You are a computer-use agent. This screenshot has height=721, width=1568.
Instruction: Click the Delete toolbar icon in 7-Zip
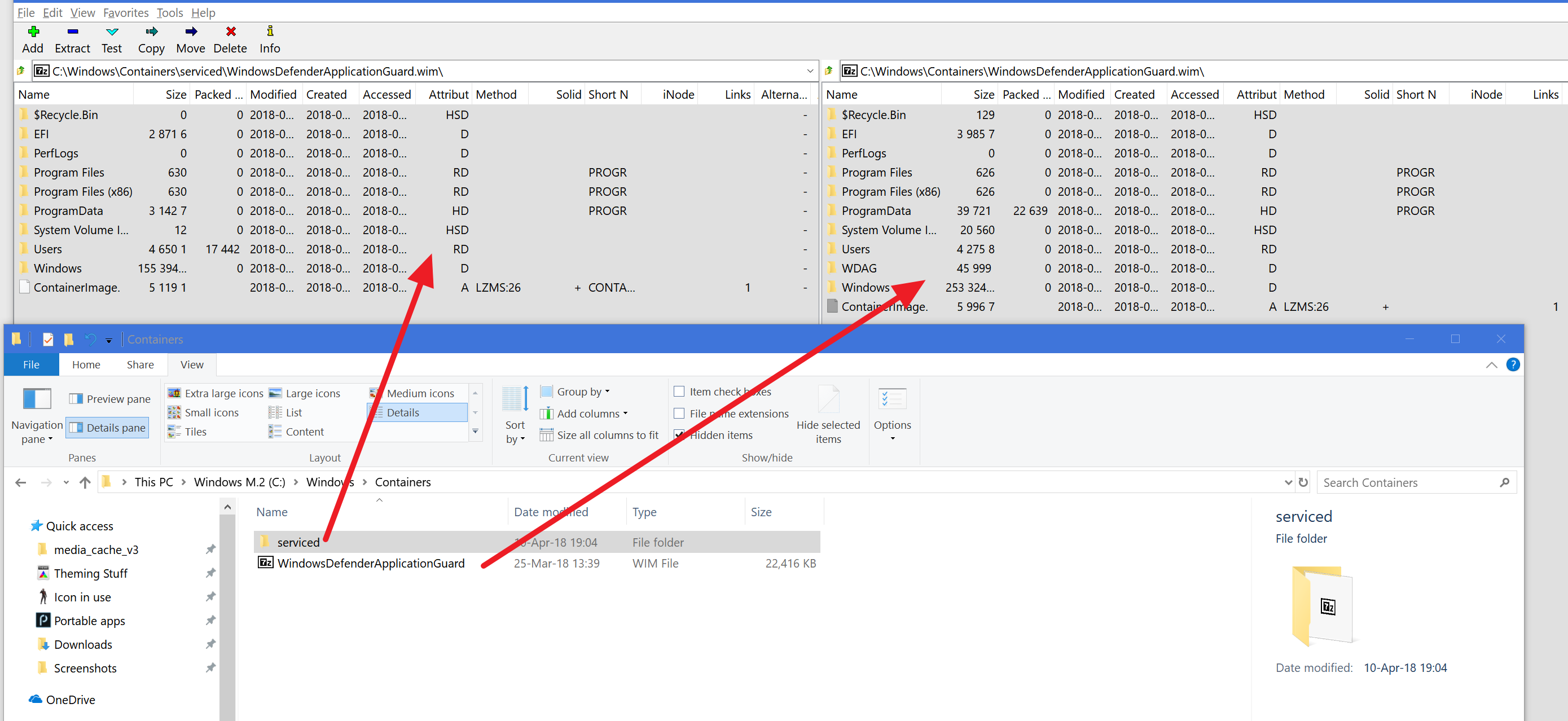tap(230, 39)
